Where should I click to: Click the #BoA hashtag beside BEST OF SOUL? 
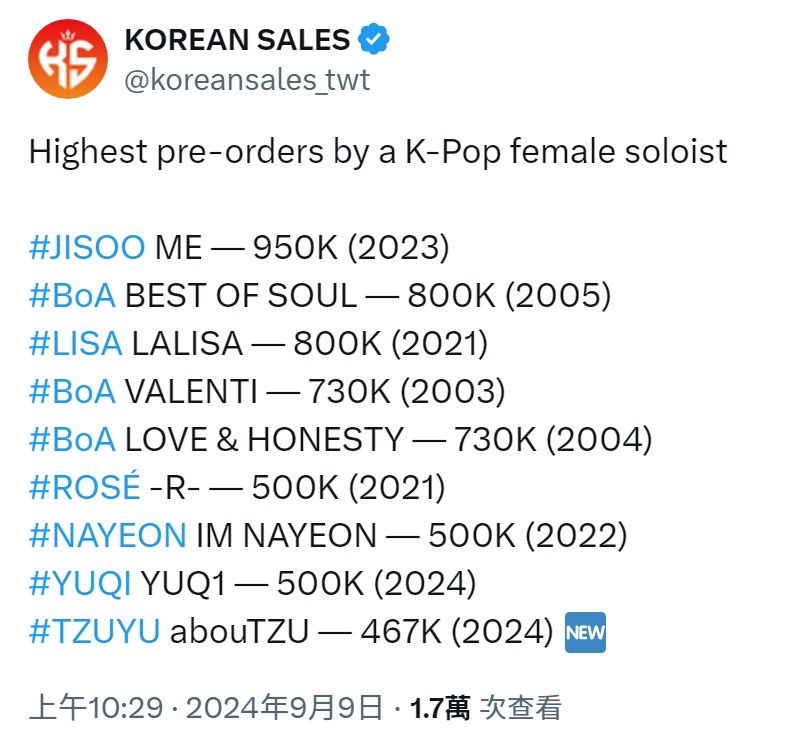[x=72, y=295]
